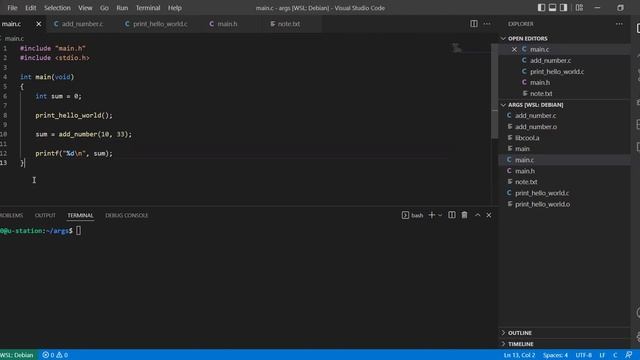This screenshot has width=640, height=360.
Task: Click the feedback icon in status bar
Action: coord(628,355)
